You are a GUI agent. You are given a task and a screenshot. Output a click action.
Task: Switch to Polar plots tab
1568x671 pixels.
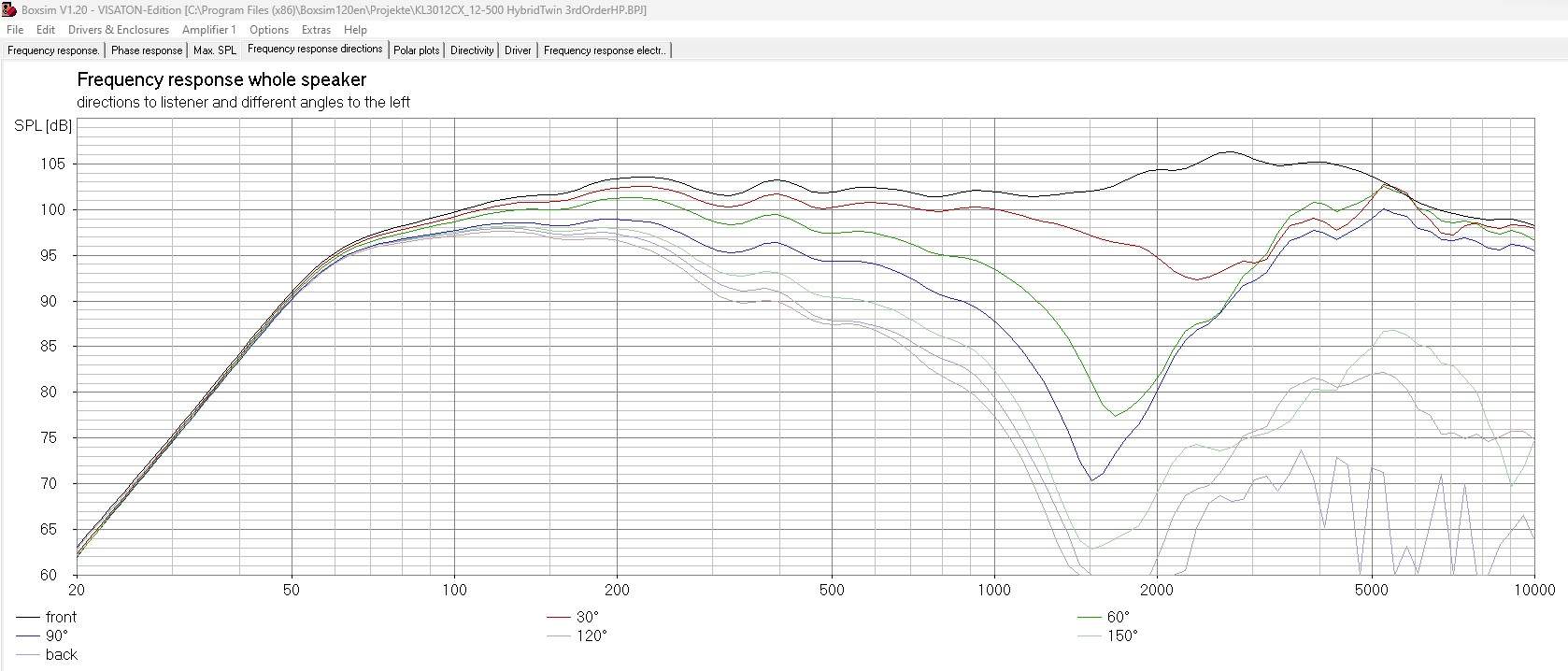point(417,50)
